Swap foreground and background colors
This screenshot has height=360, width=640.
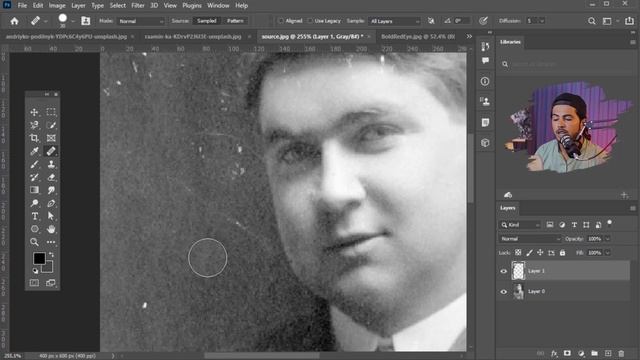pyautogui.click(x=52, y=254)
